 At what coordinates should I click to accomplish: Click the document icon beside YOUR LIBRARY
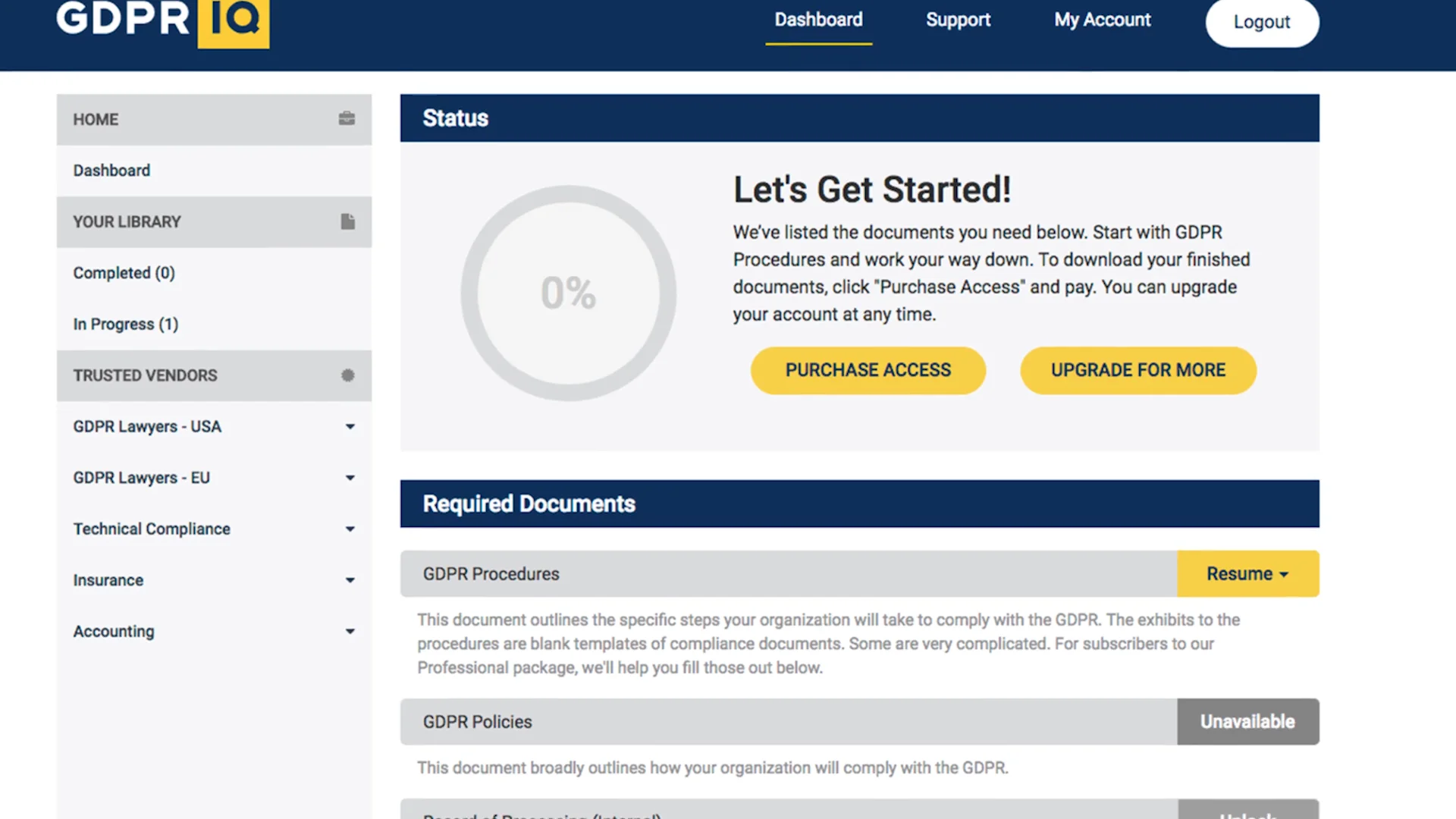pos(347,221)
